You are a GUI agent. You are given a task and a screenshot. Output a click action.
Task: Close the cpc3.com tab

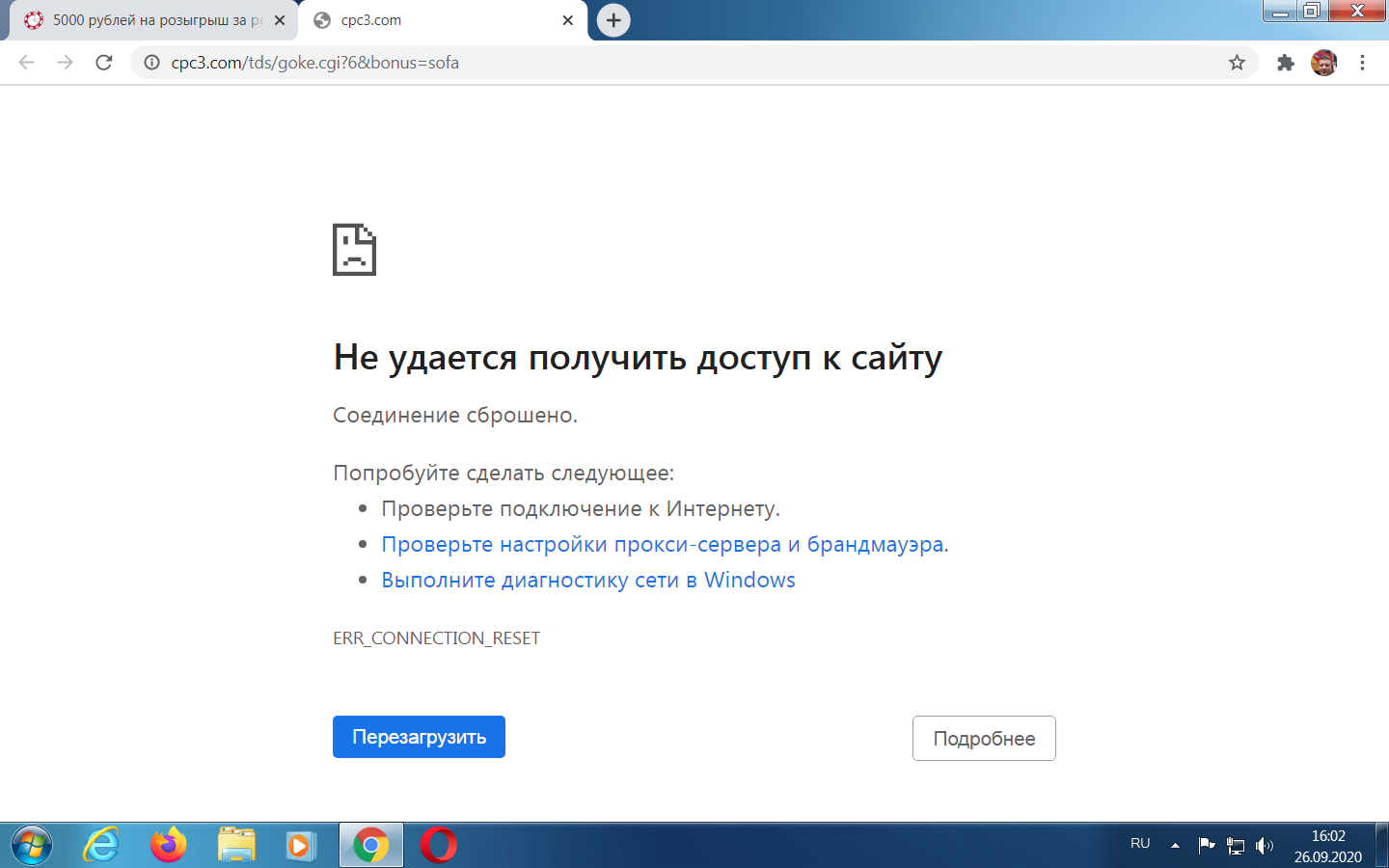click(x=568, y=20)
